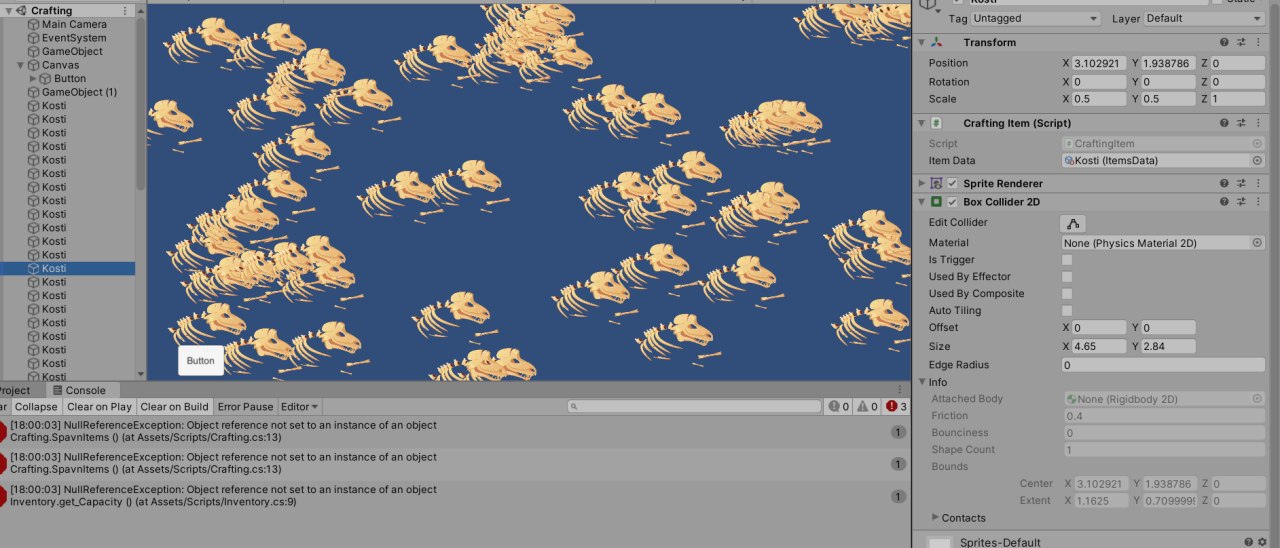
Task: Click the Main Camera object icon
Action: click(33, 25)
